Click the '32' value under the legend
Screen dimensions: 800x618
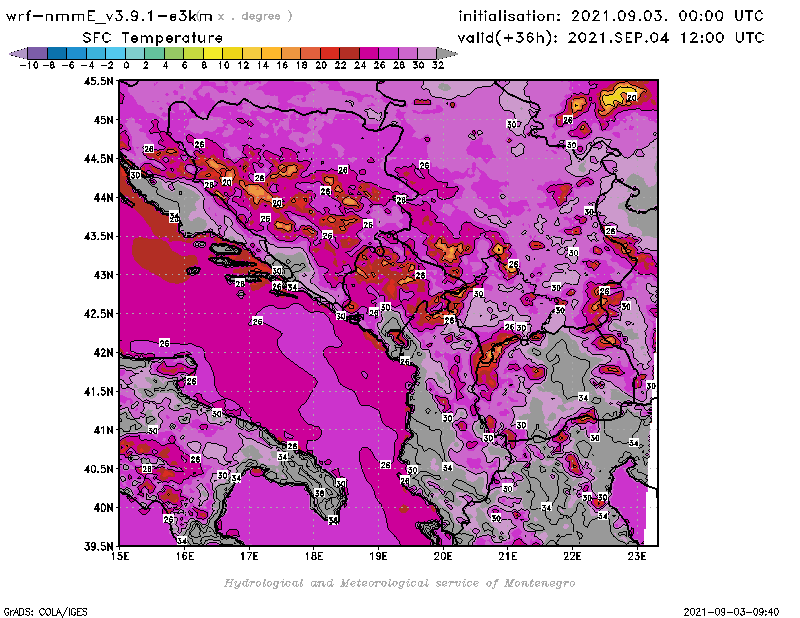click(x=438, y=65)
